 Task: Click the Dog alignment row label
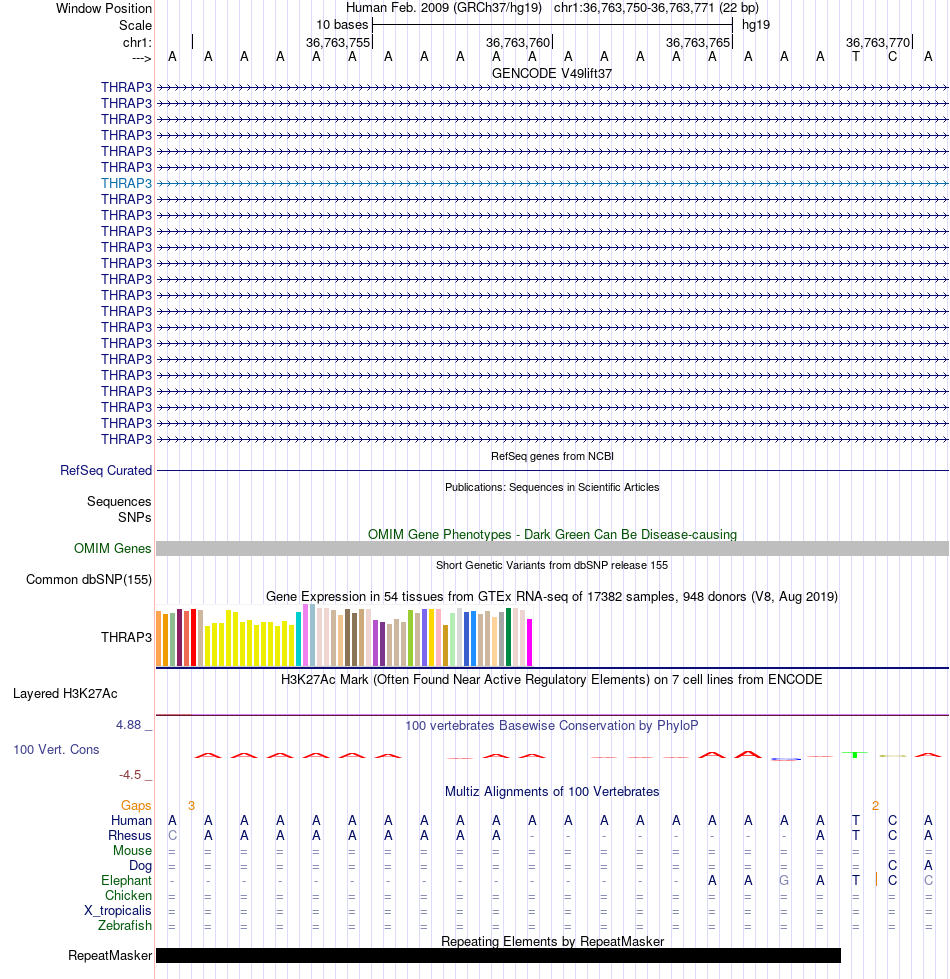tap(140, 865)
